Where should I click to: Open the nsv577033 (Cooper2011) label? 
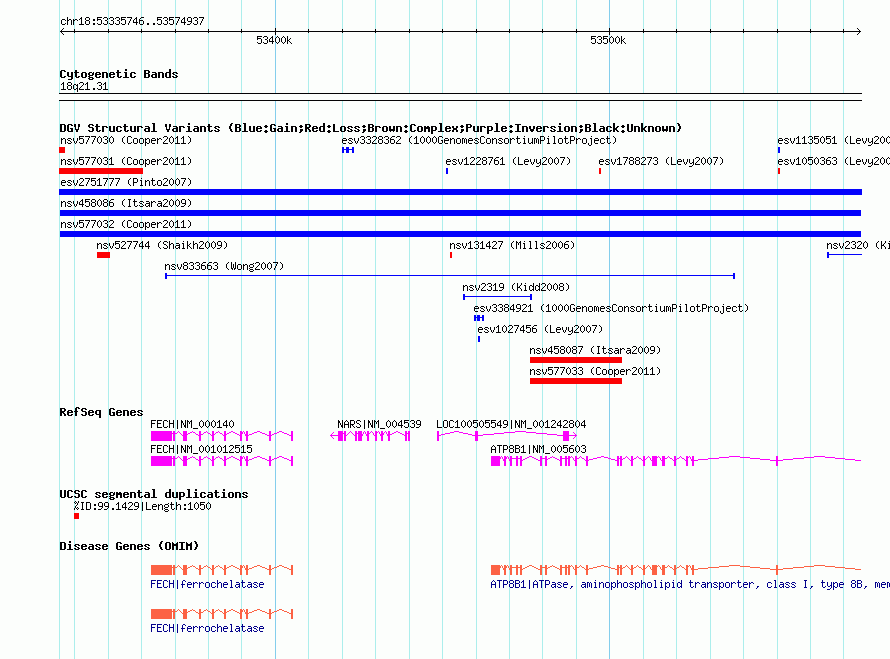coord(595,371)
